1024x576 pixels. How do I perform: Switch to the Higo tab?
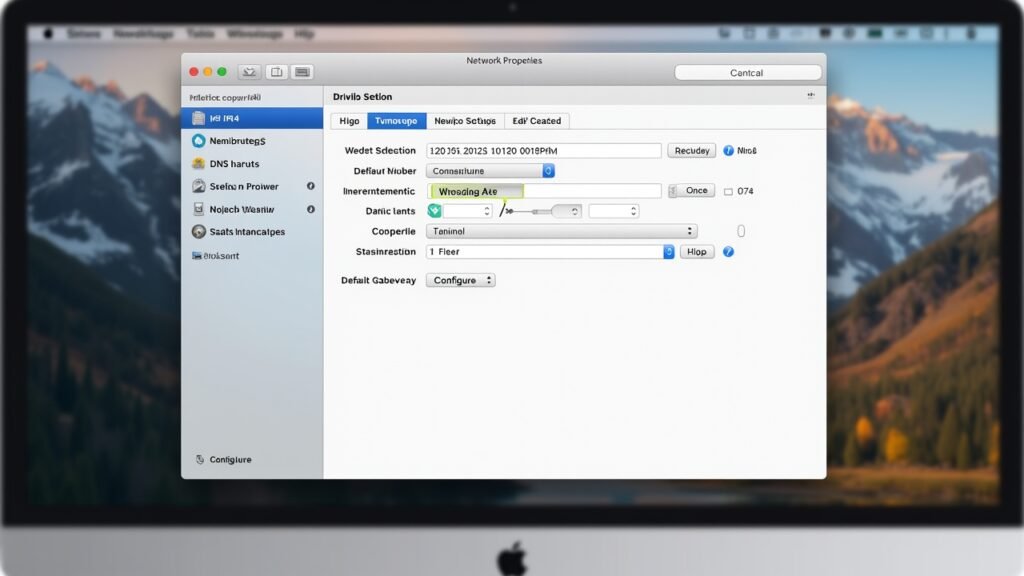(349, 121)
